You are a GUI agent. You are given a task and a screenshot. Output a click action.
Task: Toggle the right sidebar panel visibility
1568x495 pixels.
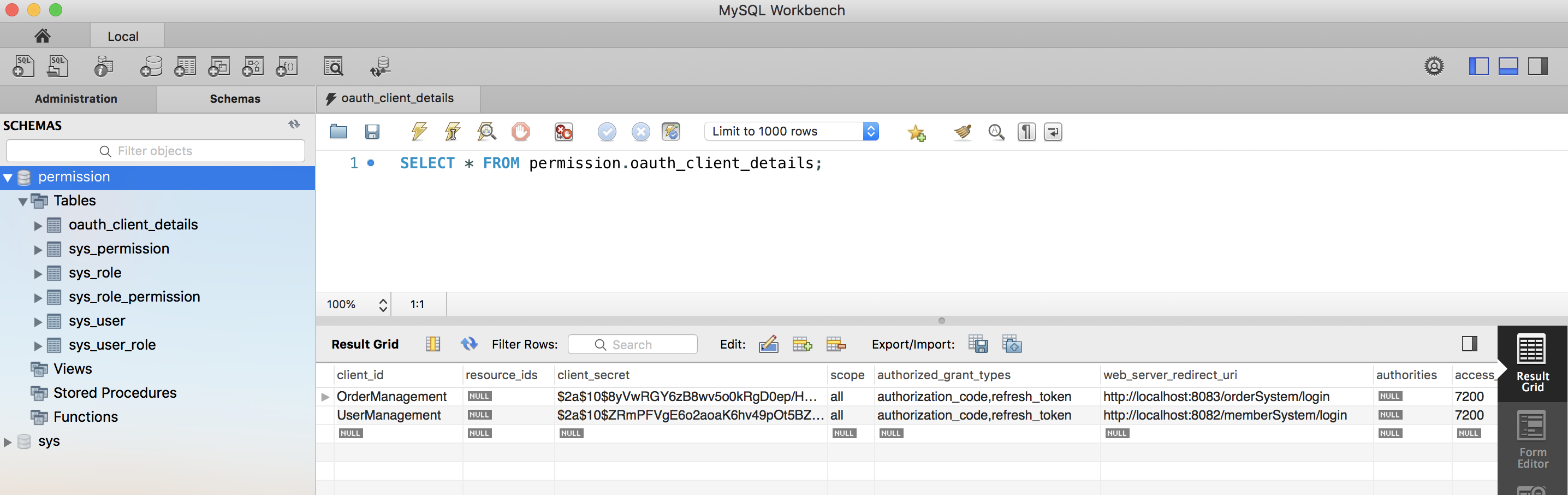(1537, 66)
